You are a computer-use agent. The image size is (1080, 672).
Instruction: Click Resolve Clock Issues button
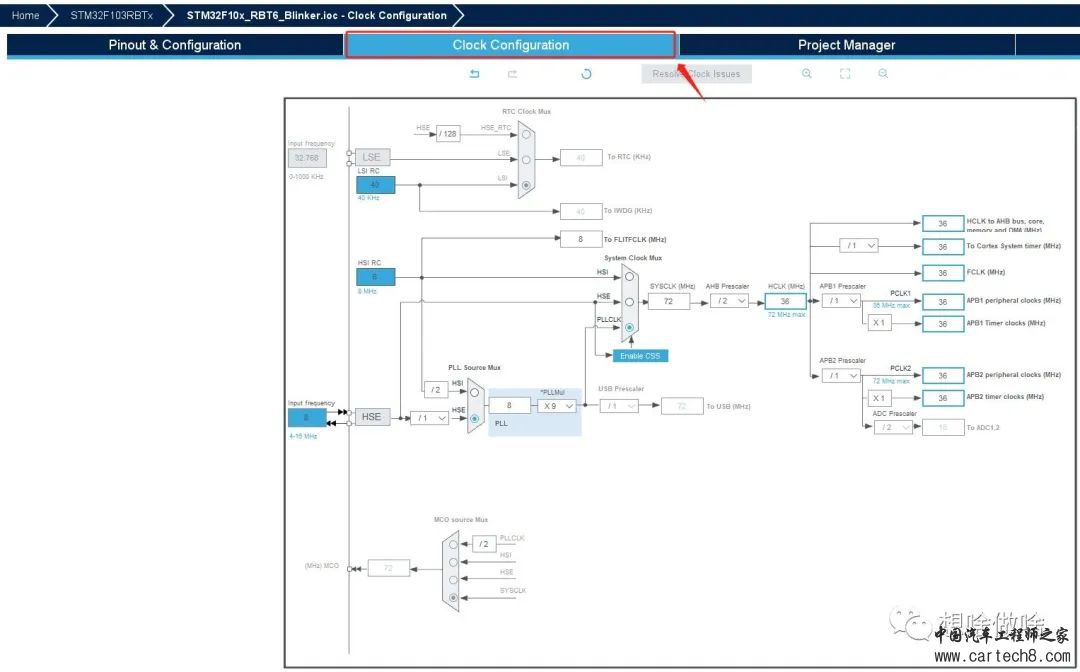[x=696, y=74]
